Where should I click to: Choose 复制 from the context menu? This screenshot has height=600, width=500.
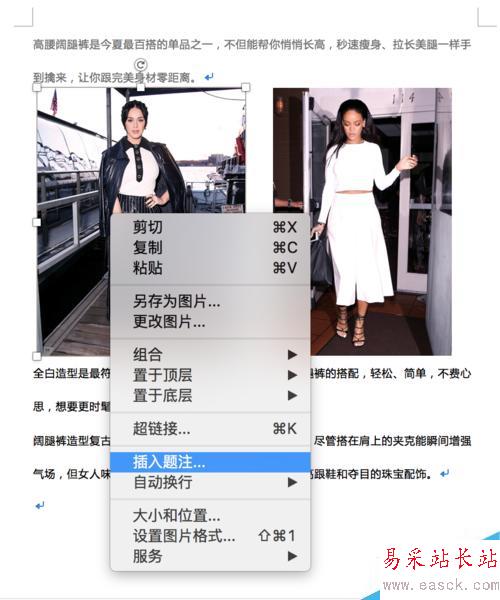tap(210, 247)
